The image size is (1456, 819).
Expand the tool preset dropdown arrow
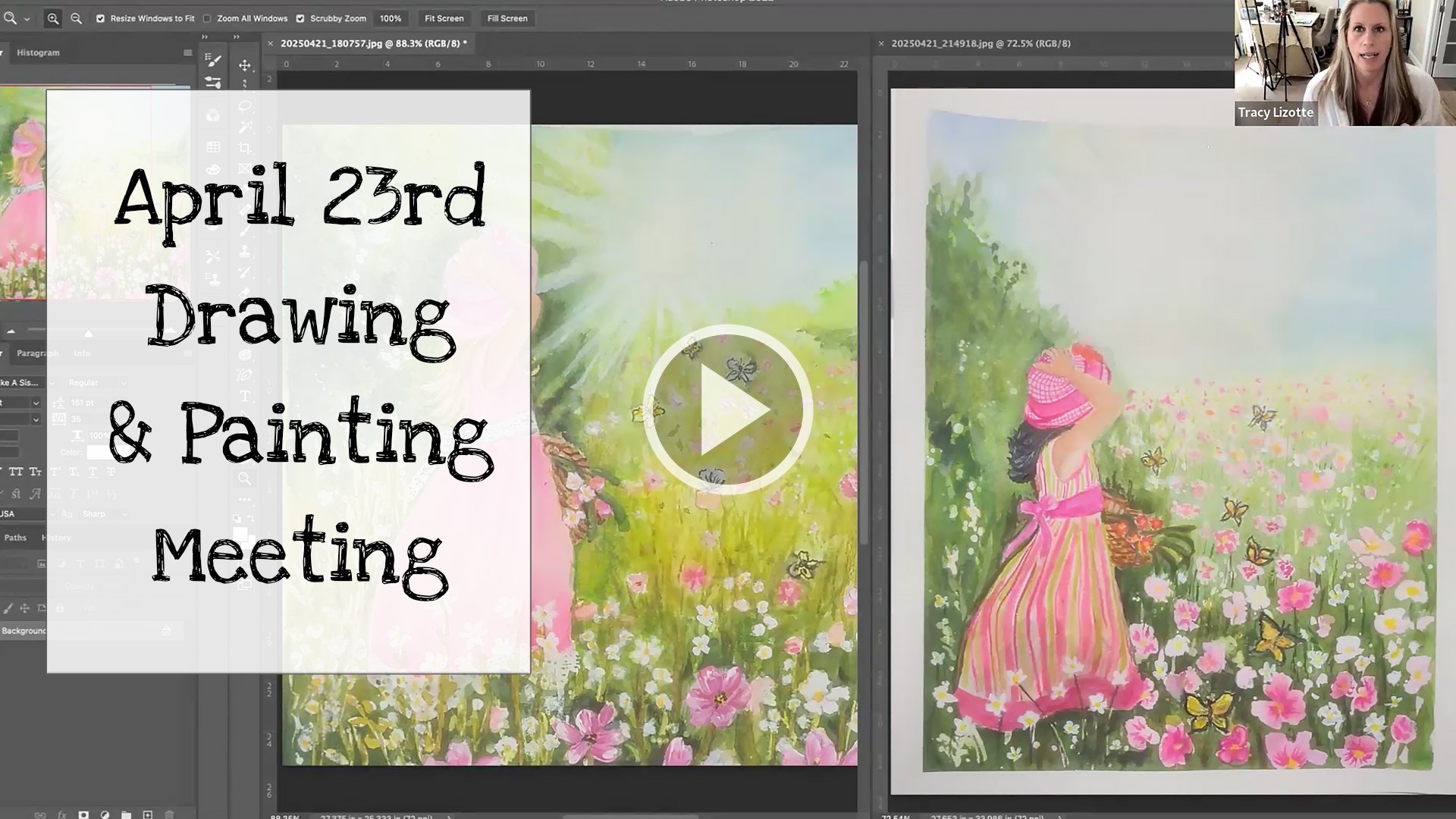point(27,19)
